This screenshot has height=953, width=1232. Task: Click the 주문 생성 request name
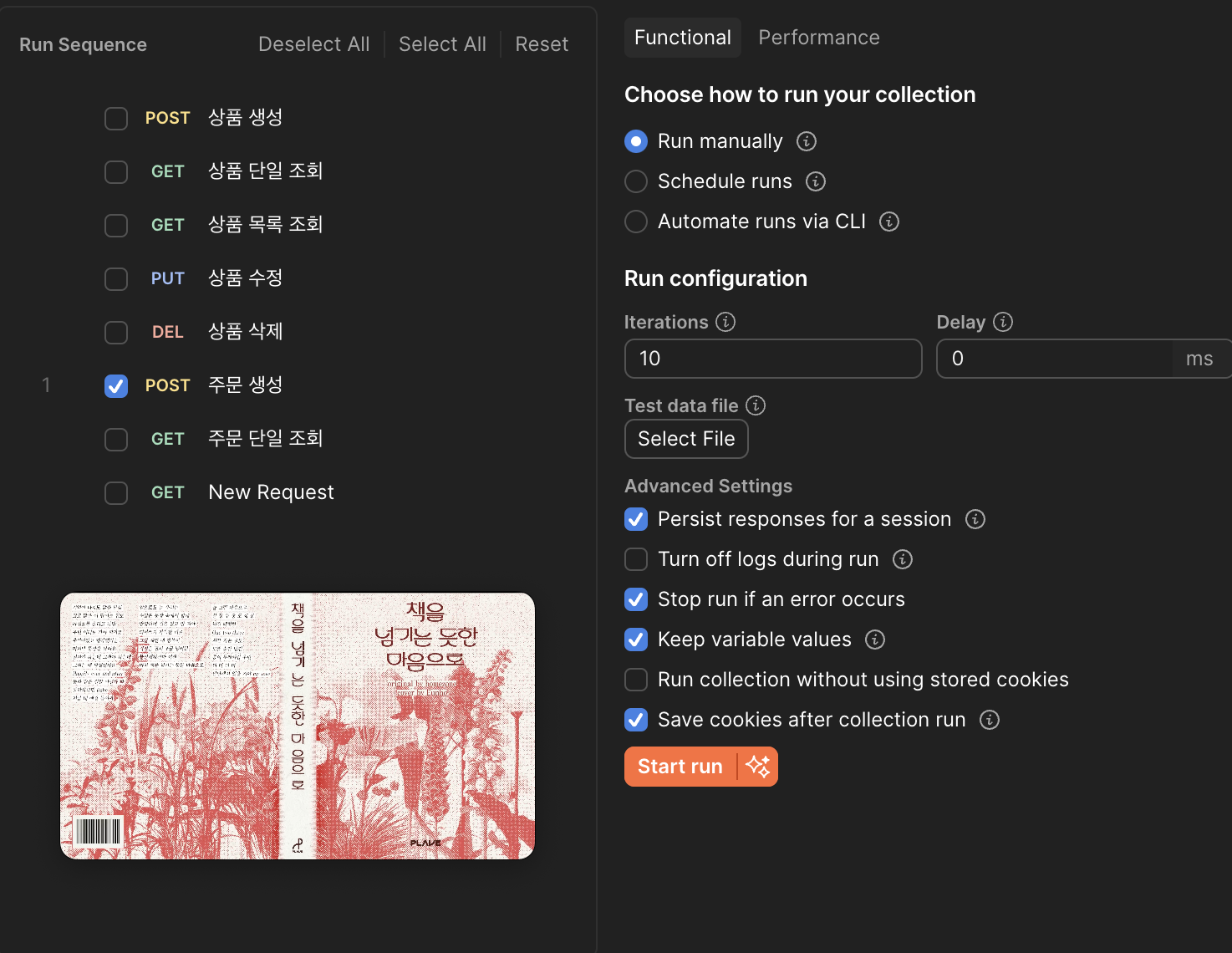coord(245,385)
